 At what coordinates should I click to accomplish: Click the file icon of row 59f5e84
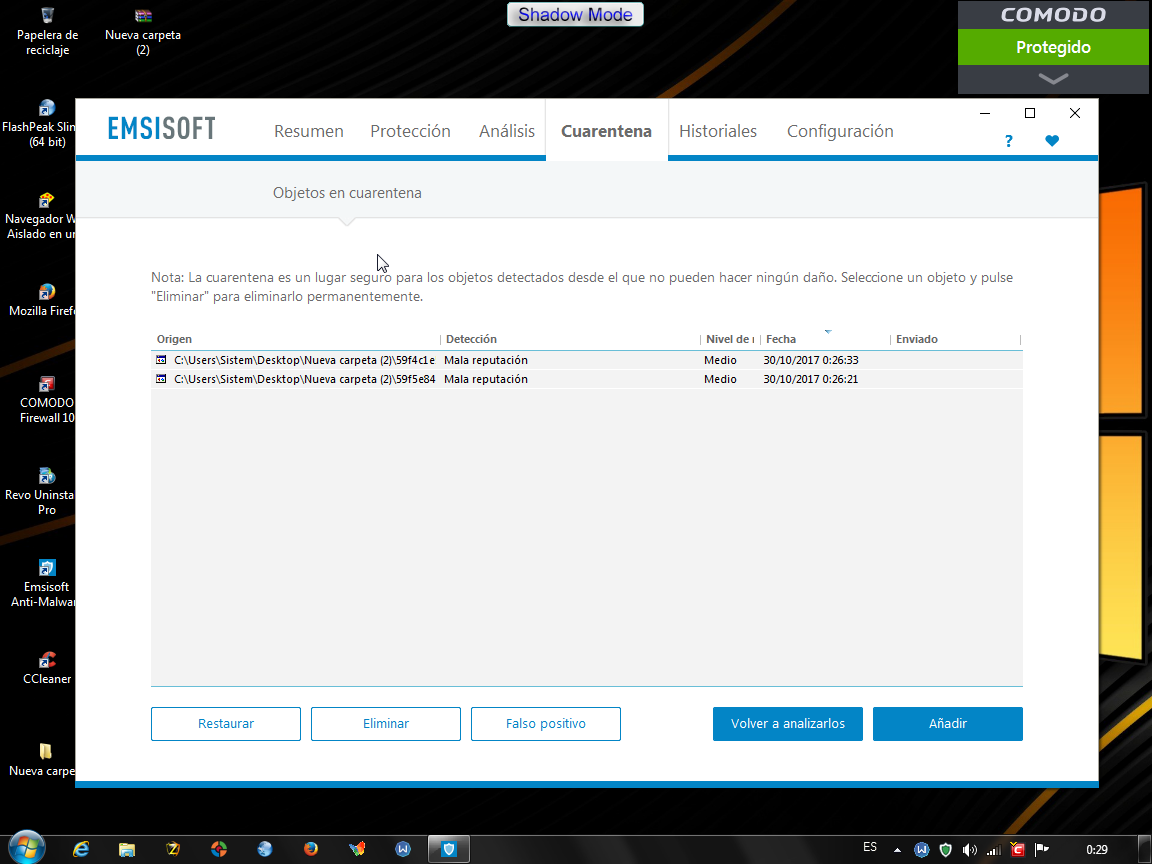tap(161, 379)
